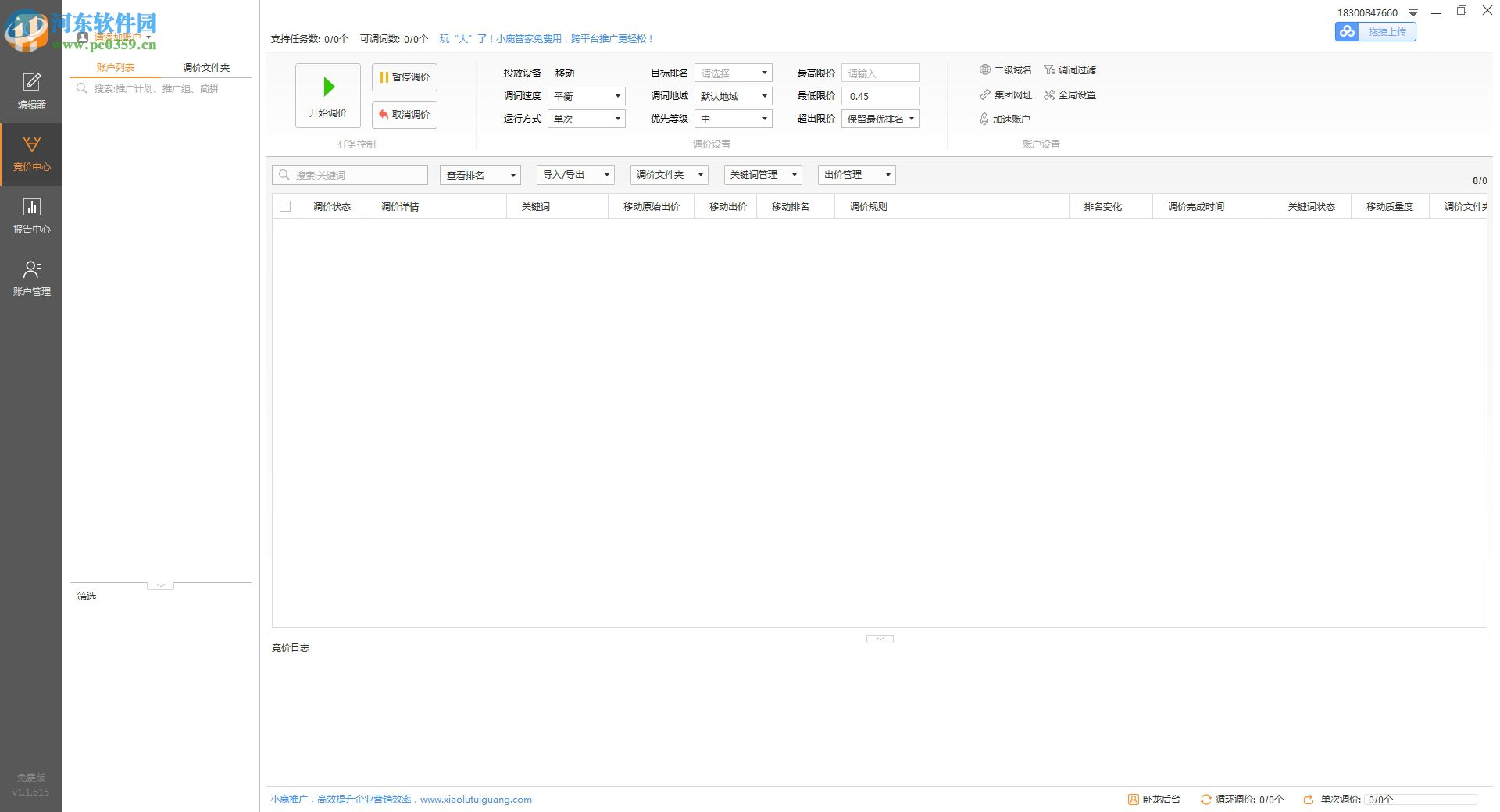Image resolution: width=1500 pixels, height=812 pixels.
Task: Pause bidding with 暂停调价
Action: click(405, 77)
